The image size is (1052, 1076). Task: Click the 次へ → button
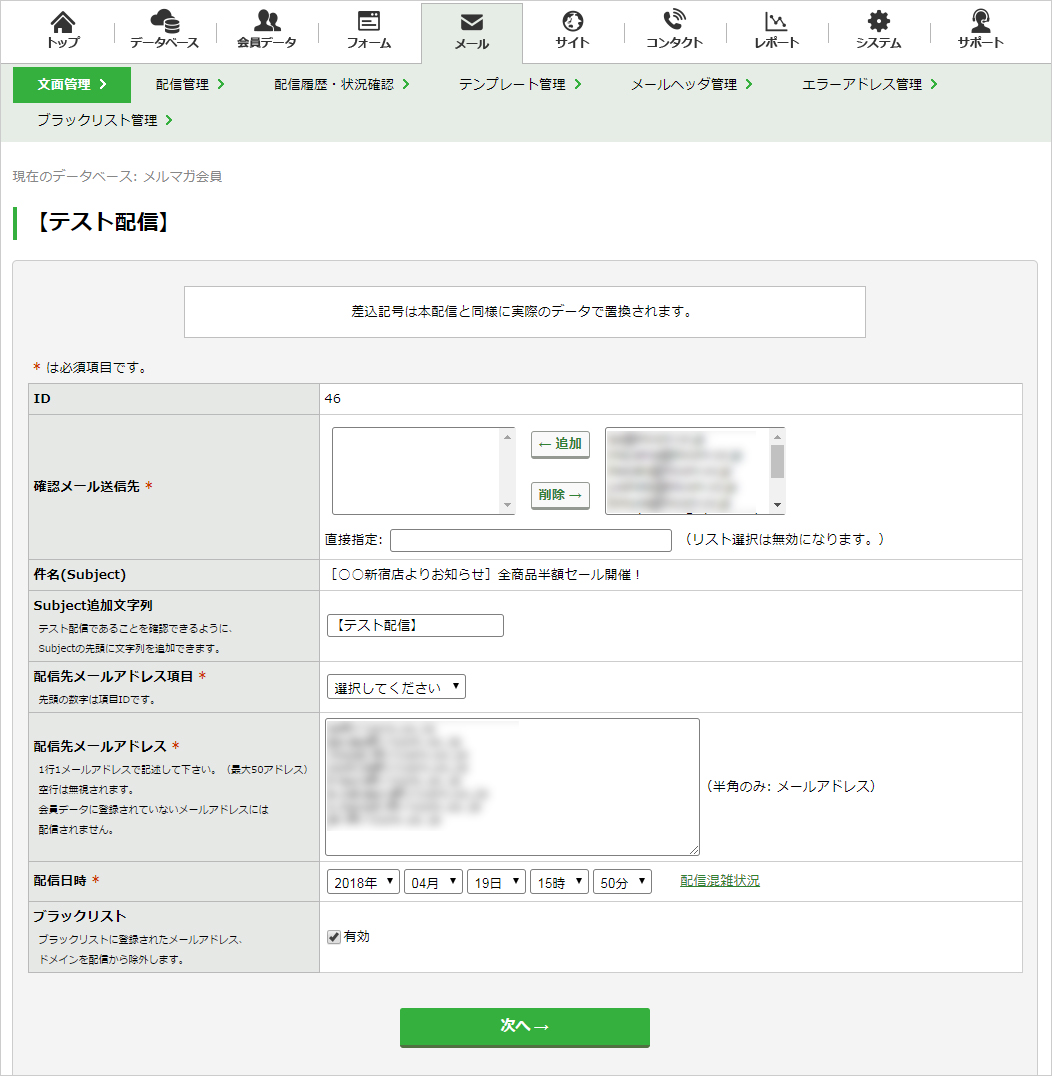tap(525, 1027)
